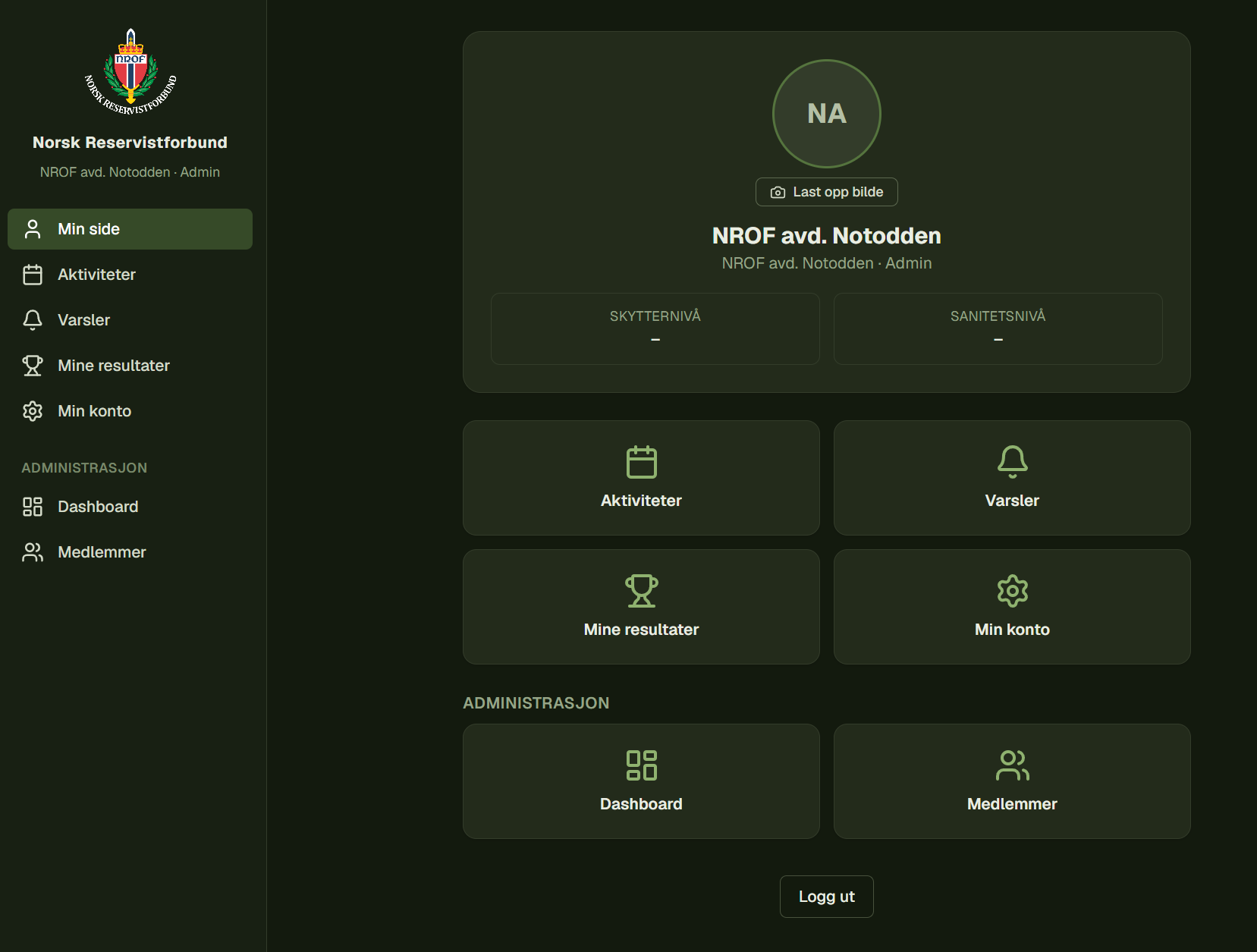Click the trophy icon on Mine resultater card

click(641, 591)
